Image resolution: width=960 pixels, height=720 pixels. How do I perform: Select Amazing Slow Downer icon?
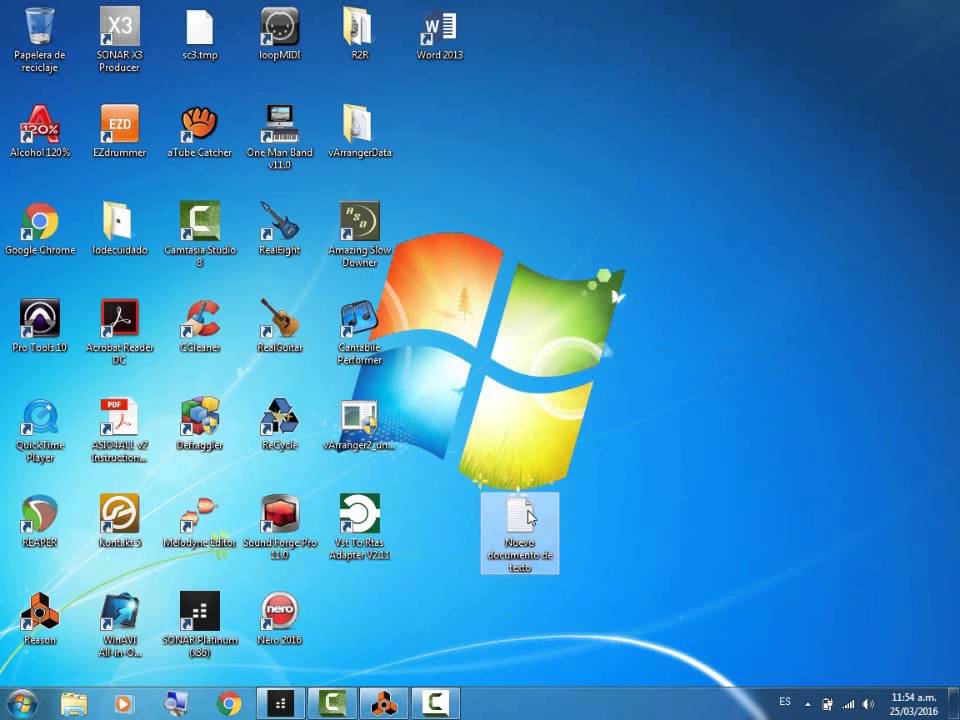(x=359, y=234)
